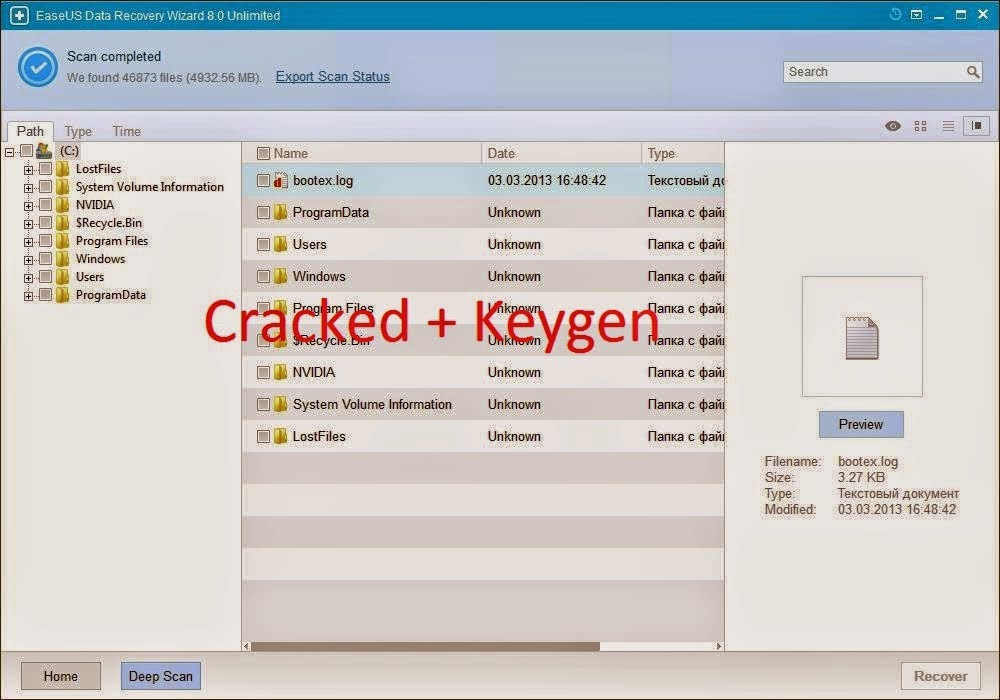Click the Windows folder icon in file list
The image size is (1000, 700).
coord(281,276)
